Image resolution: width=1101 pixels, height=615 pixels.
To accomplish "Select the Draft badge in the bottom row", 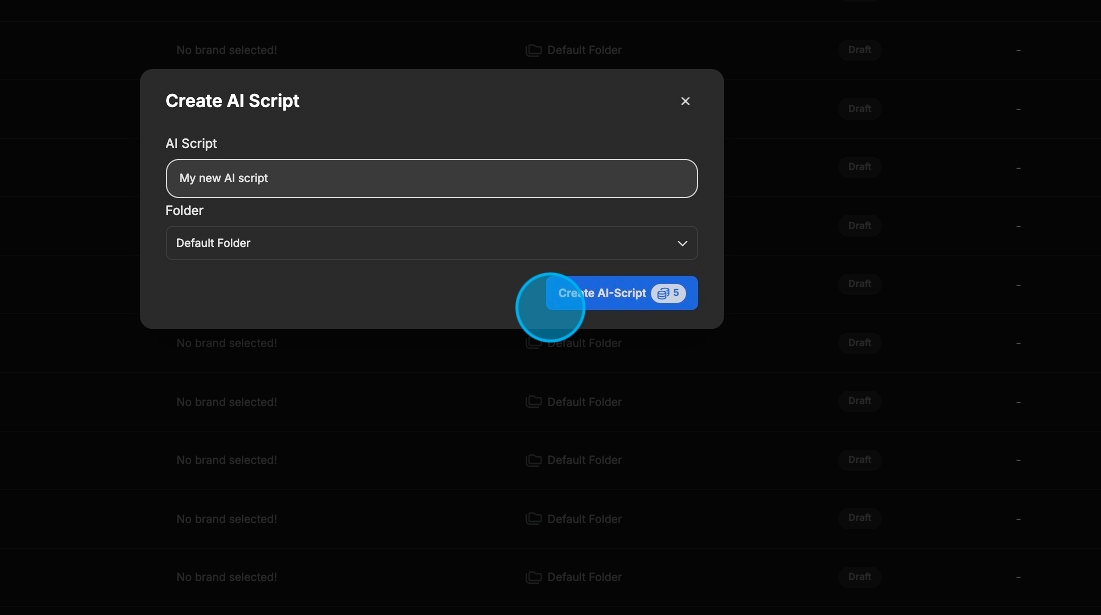I will coord(859,576).
